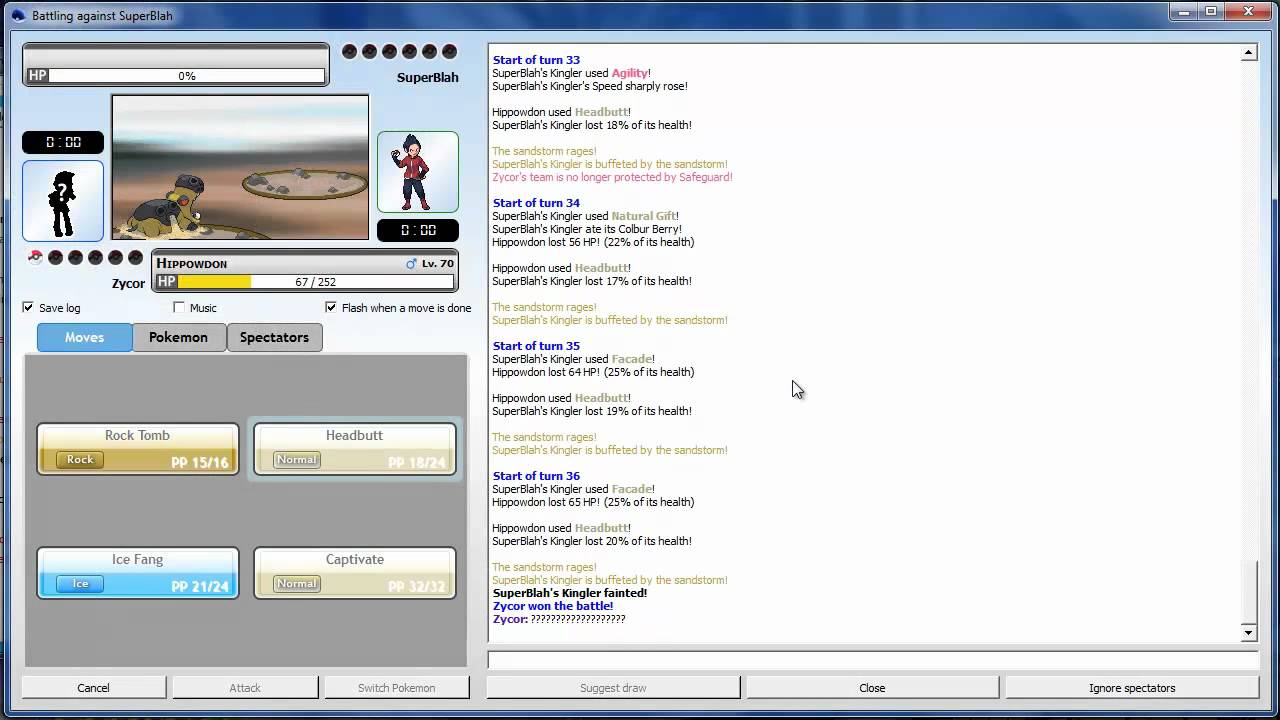Click Zycor's 0:00 timer display
Screen dimensions: 1280x720
(x=63, y=142)
